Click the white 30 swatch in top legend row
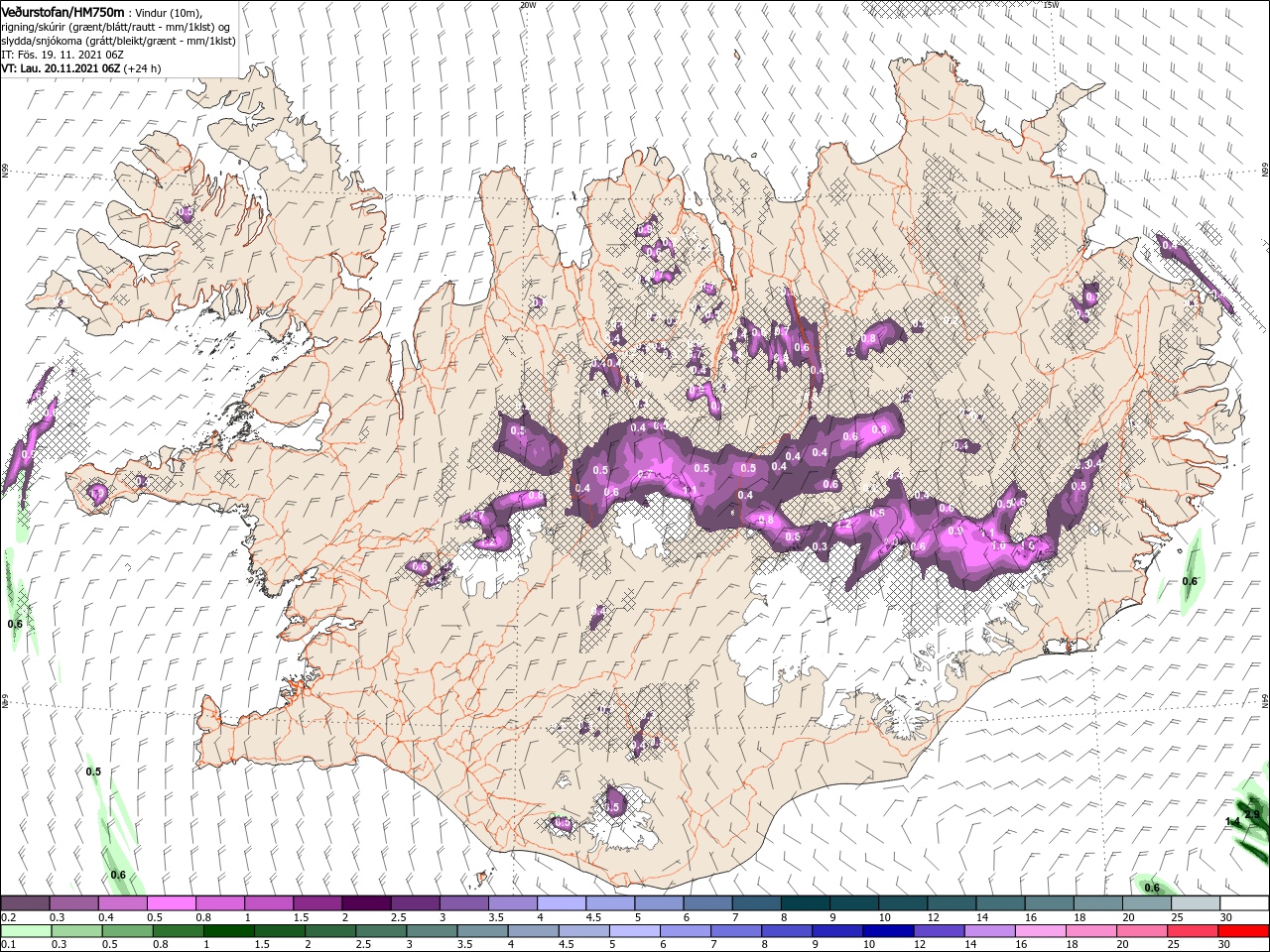Viewport: 1270px width, 952px height. [x=1244, y=903]
